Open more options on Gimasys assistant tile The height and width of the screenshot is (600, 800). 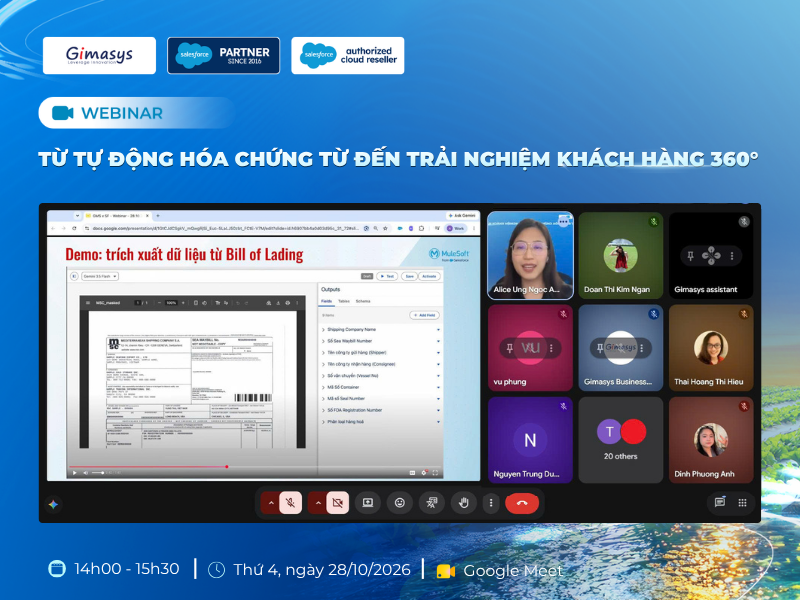click(x=732, y=256)
